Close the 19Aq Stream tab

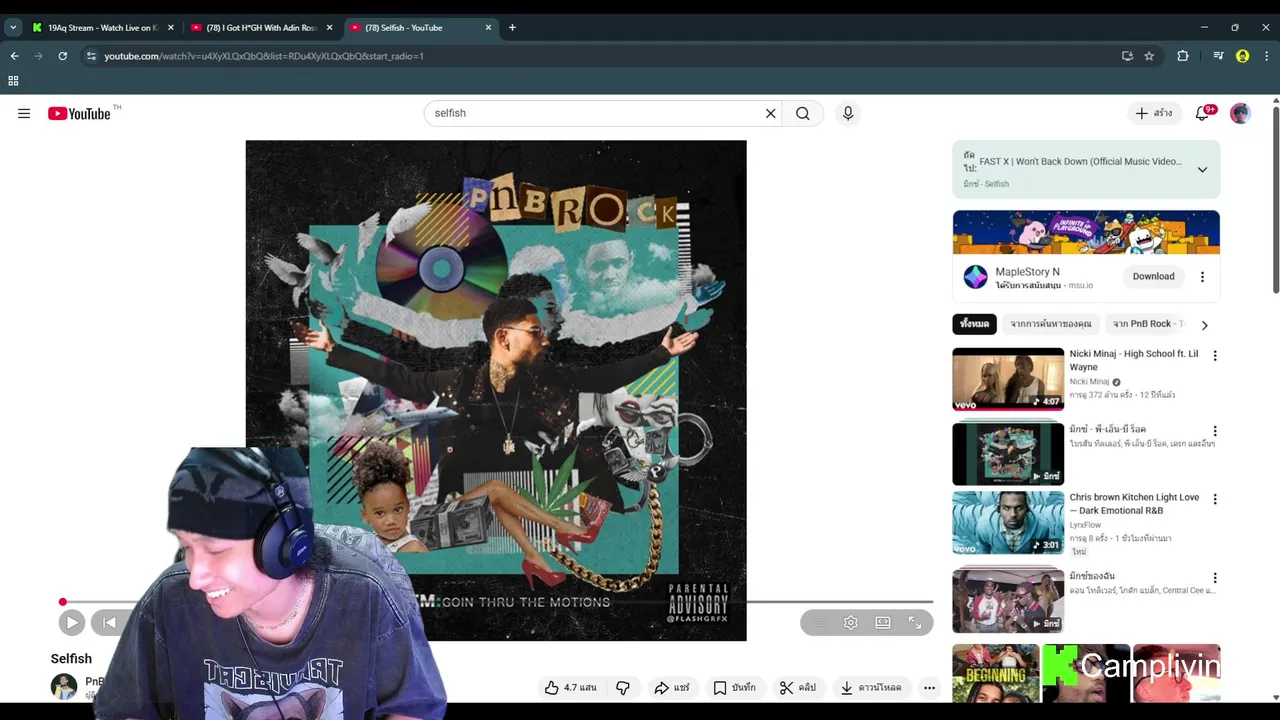(171, 28)
